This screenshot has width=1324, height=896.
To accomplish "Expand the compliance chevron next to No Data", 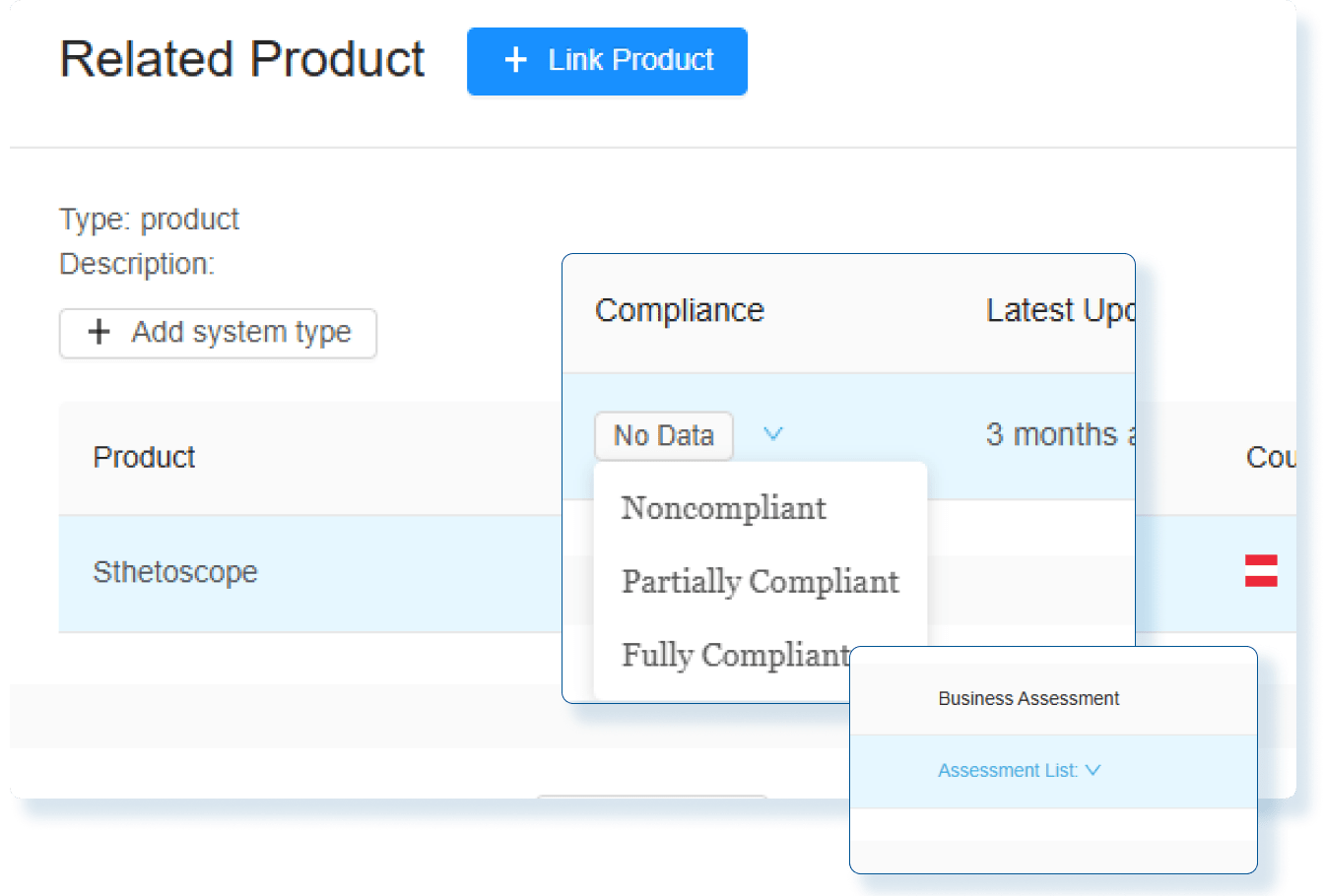I will [773, 434].
